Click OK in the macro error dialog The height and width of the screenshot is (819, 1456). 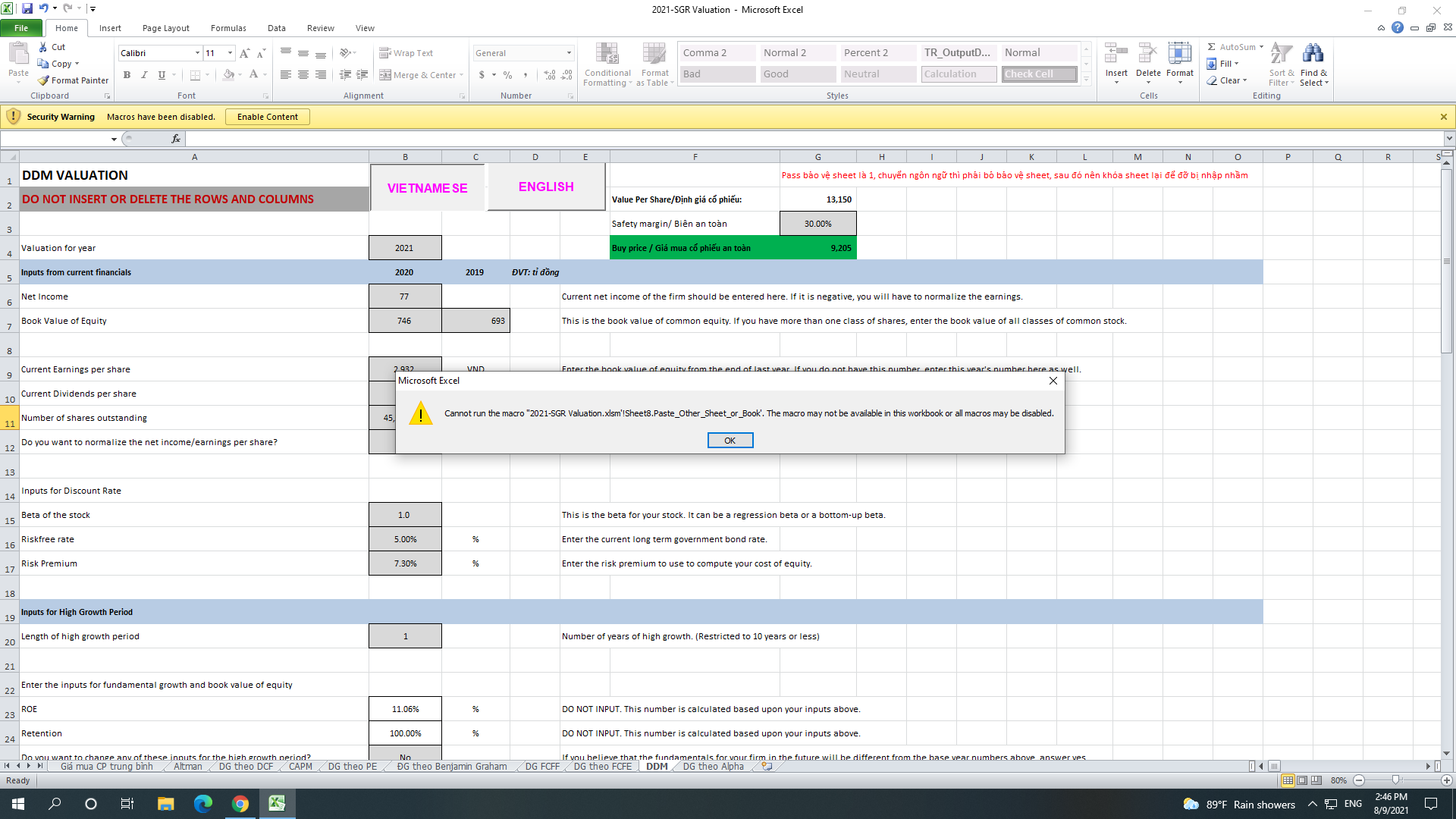730,441
